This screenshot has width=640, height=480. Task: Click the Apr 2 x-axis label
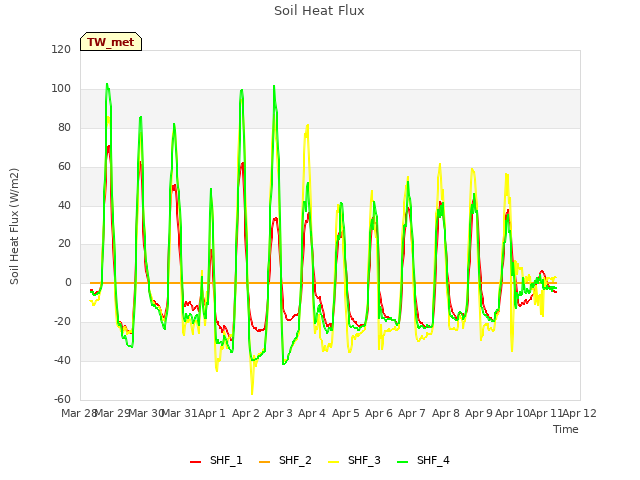pos(246,413)
